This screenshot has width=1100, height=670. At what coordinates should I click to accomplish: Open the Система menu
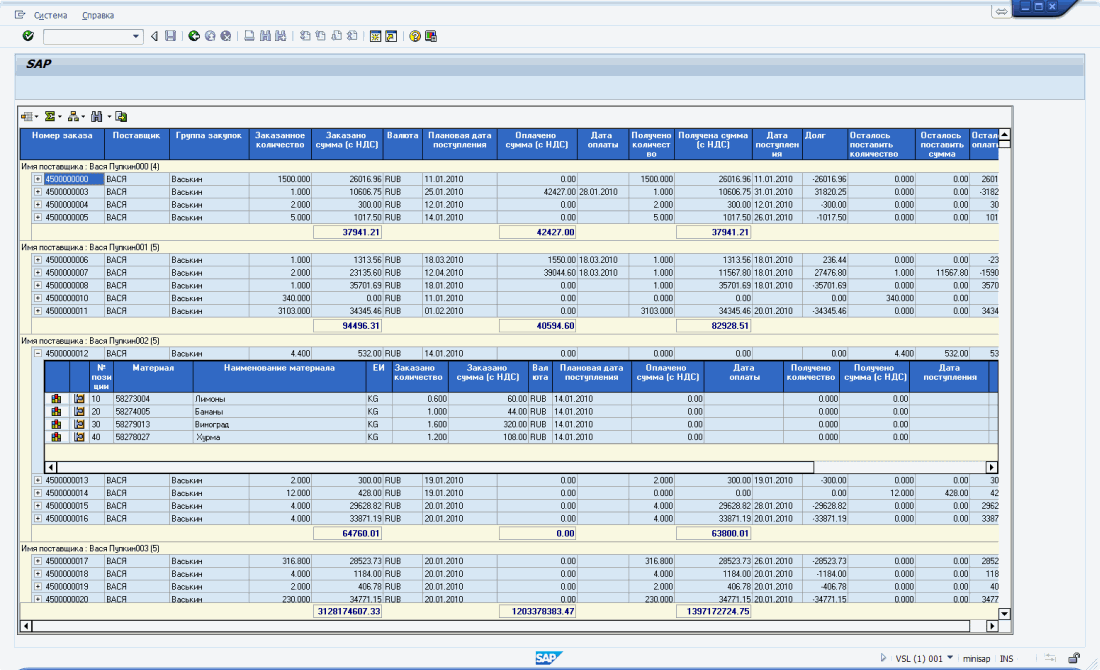pyautogui.click(x=51, y=15)
